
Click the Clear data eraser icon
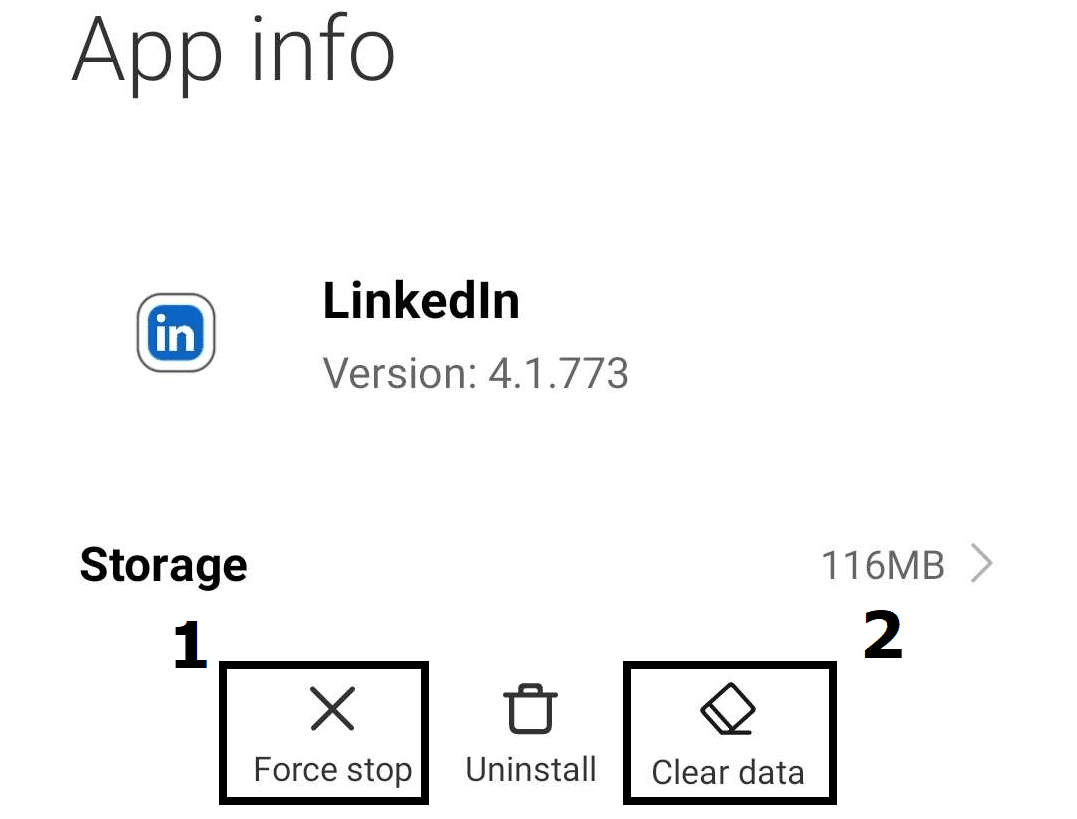pyautogui.click(x=728, y=708)
